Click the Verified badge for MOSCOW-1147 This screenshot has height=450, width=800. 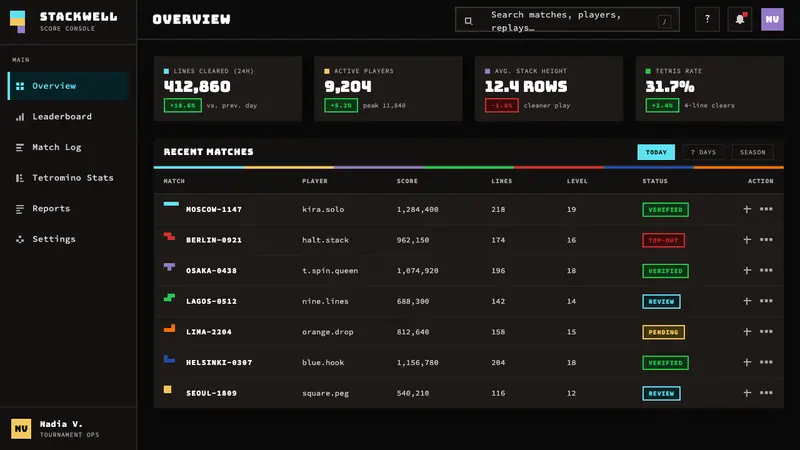click(x=665, y=210)
